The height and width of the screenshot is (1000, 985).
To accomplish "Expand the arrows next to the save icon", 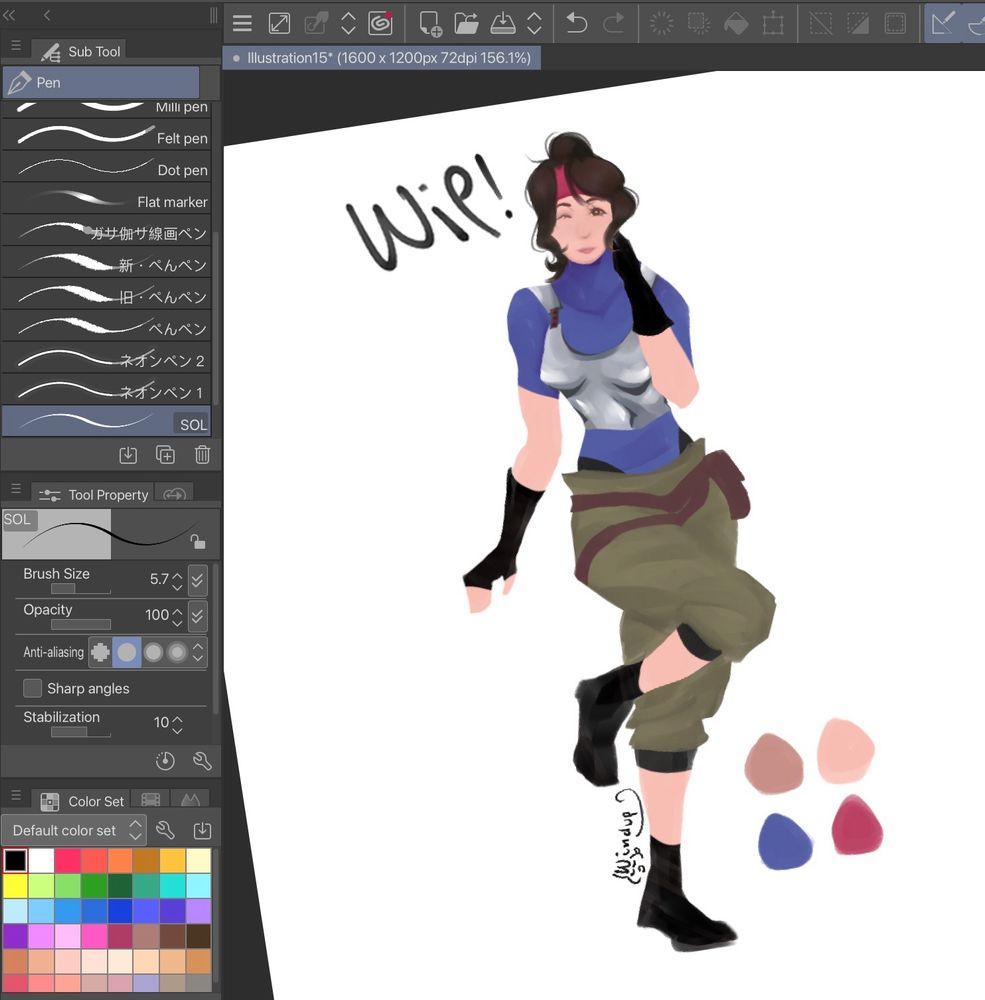I will point(535,24).
